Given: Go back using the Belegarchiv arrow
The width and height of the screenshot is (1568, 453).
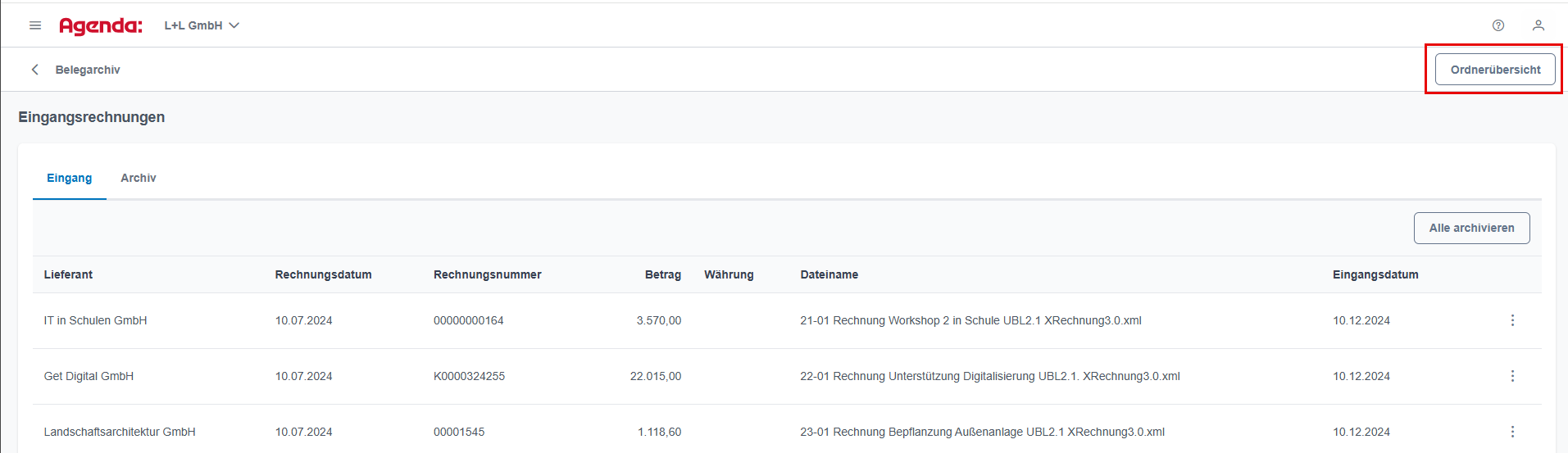Looking at the screenshot, I should tap(35, 70).
